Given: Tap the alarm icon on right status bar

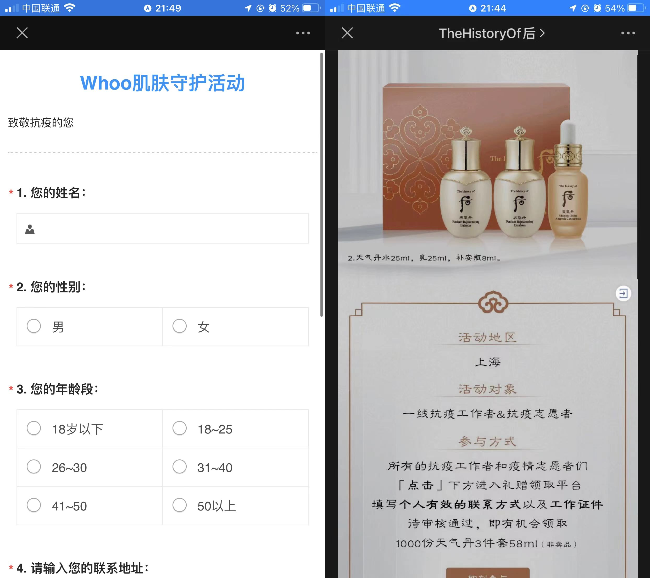Looking at the screenshot, I should pos(597,8).
